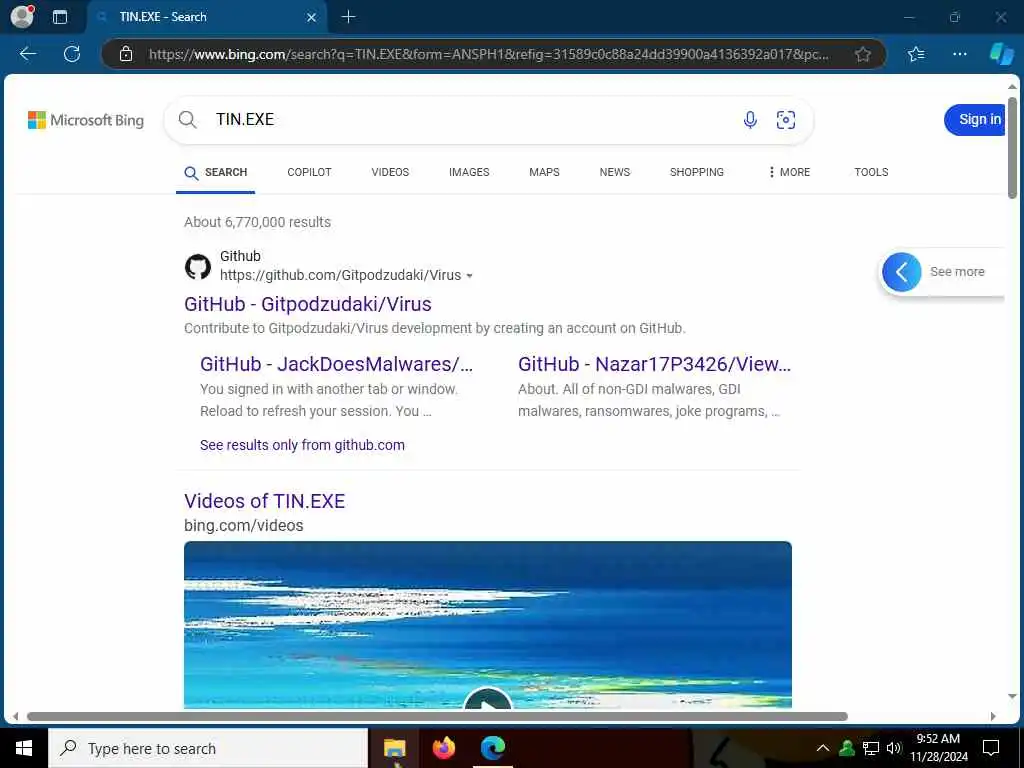The height and width of the screenshot is (768, 1024).
Task: Switch to the VIDEOS tab
Action: 390,172
